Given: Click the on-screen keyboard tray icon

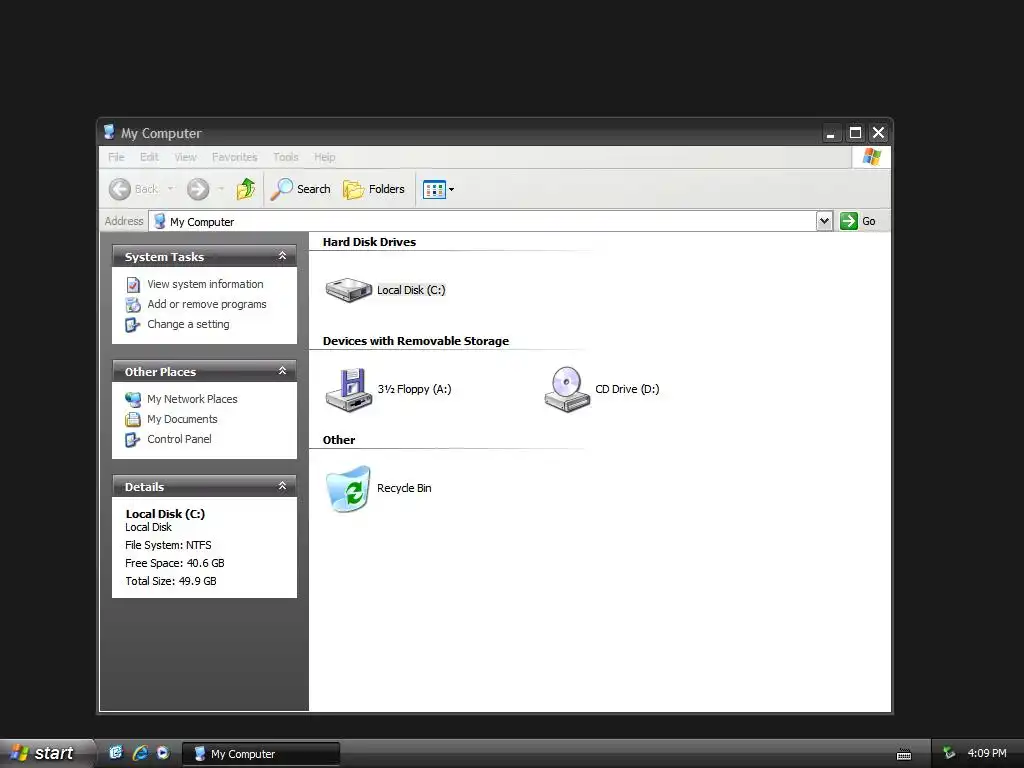Looking at the screenshot, I should tap(904, 755).
